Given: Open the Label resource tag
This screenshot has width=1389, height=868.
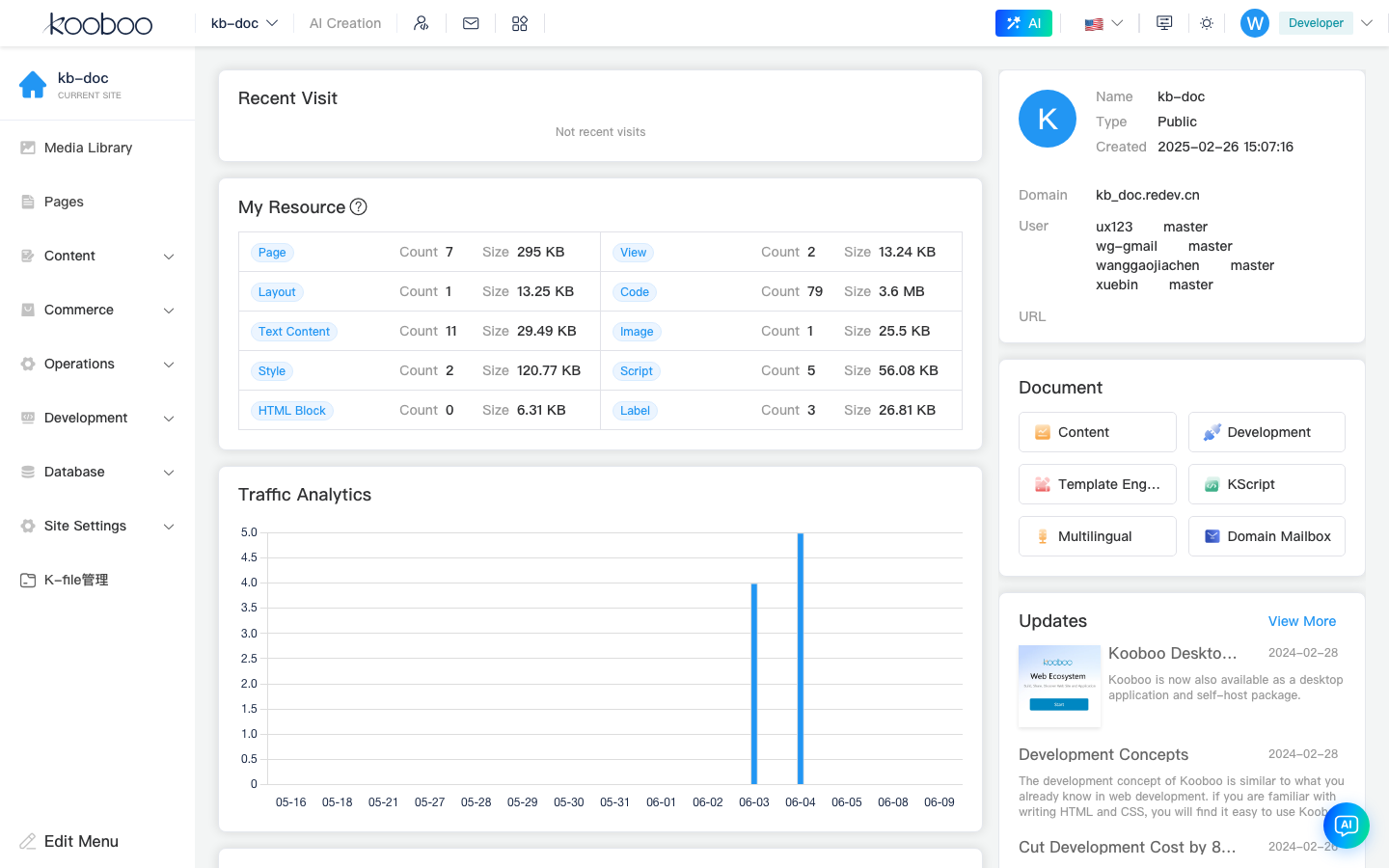Looking at the screenshot, I should (635, 411).
